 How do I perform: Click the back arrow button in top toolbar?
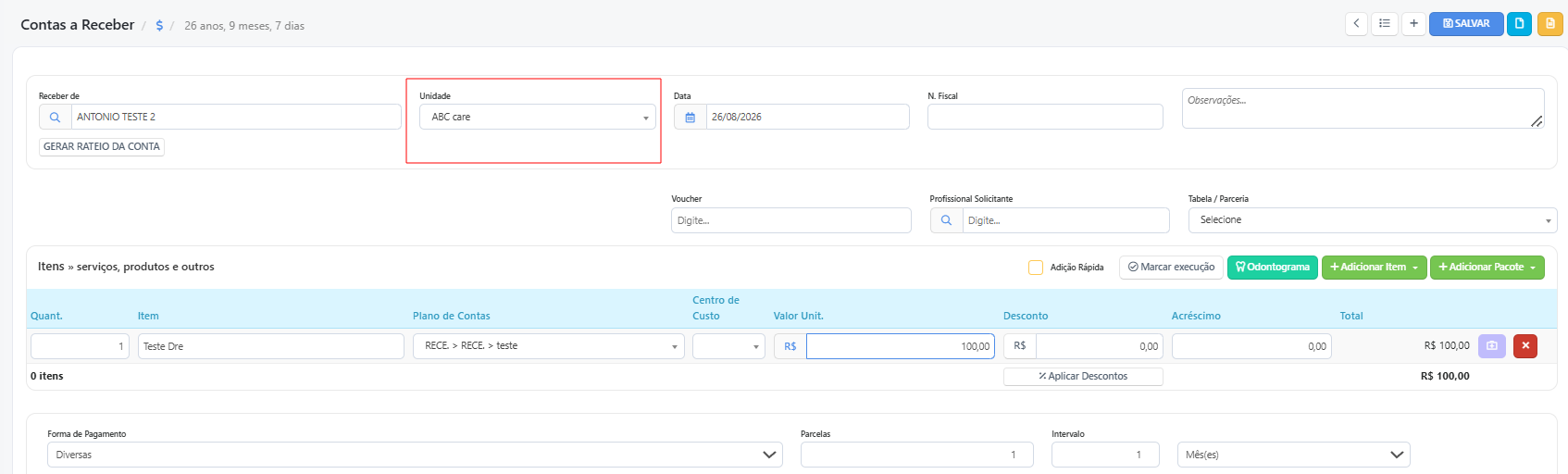(1356, 23)
